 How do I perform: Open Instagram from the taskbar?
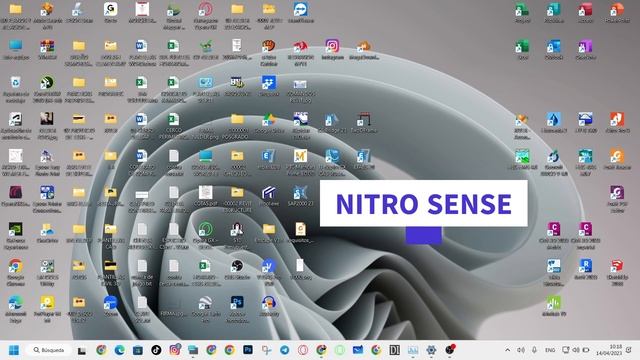175,350
